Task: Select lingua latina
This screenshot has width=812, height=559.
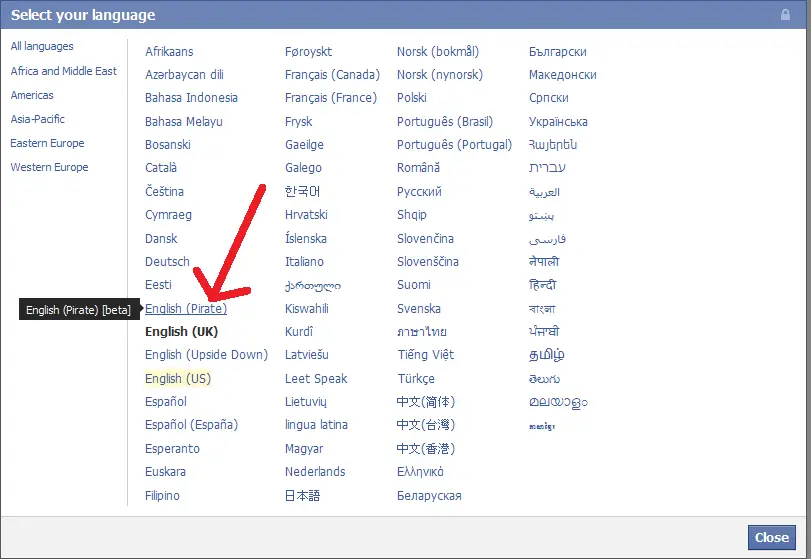Action: (x=316, y=425)
